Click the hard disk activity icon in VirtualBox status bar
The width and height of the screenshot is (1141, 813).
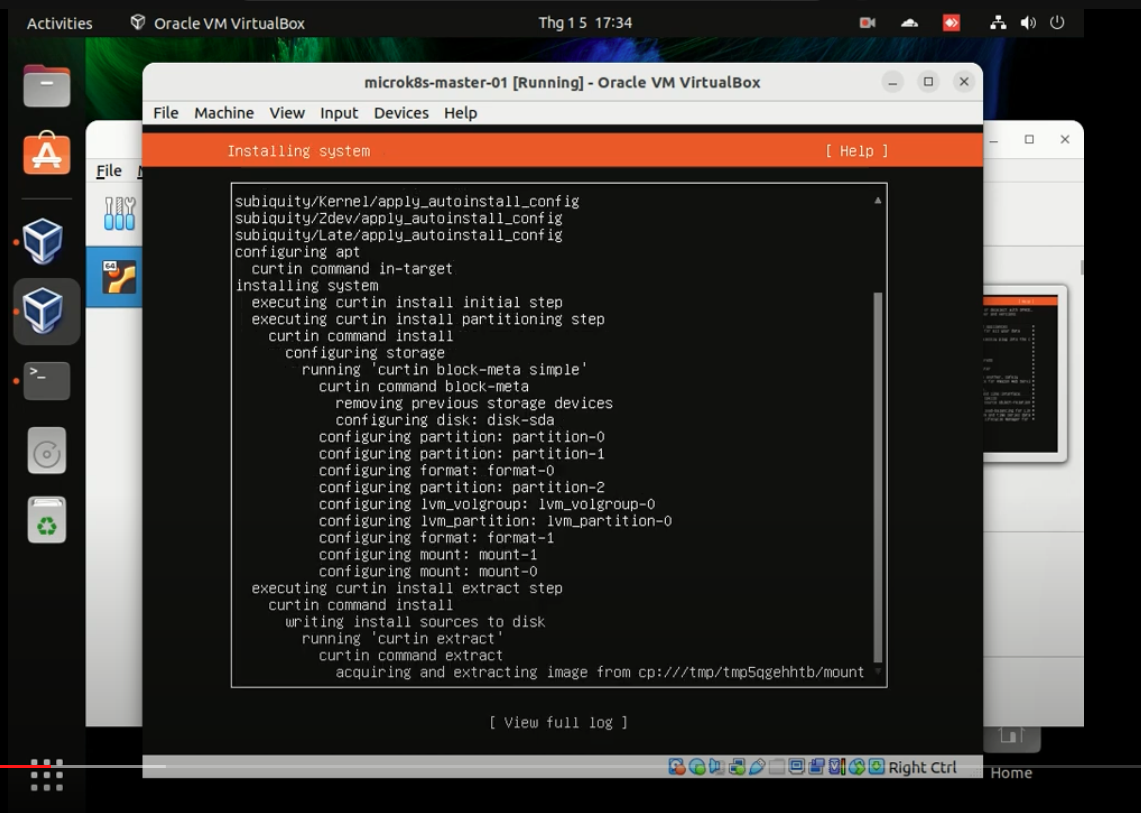pos(674,767)
